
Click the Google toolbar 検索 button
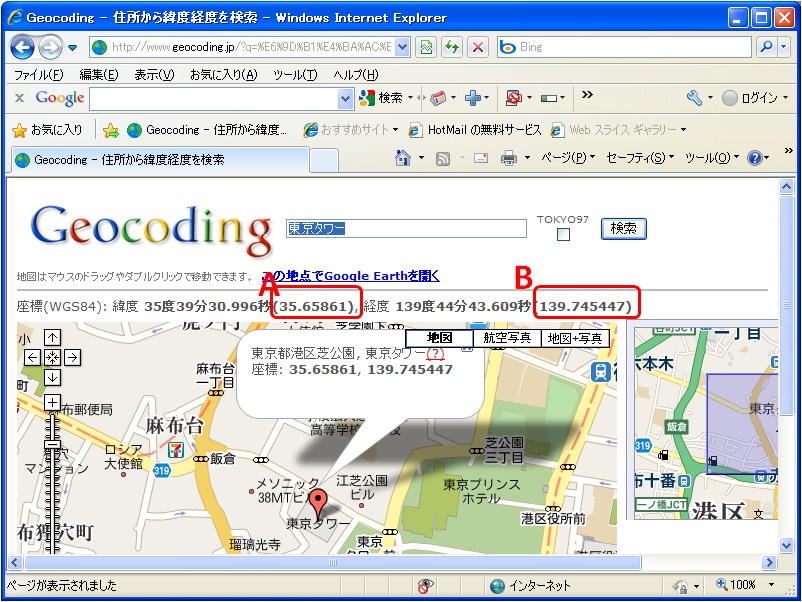[382, 97]
